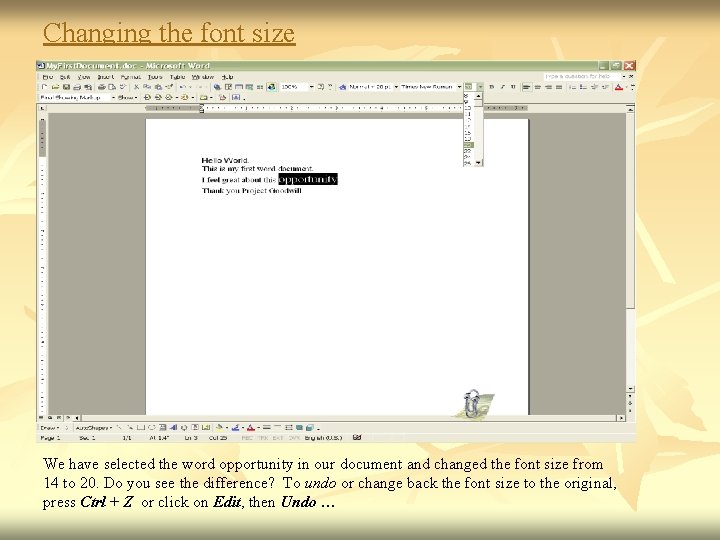Screen dimensions: 720x540
Task: Click the font size list scroll down arrow
Action: point(479,163)
